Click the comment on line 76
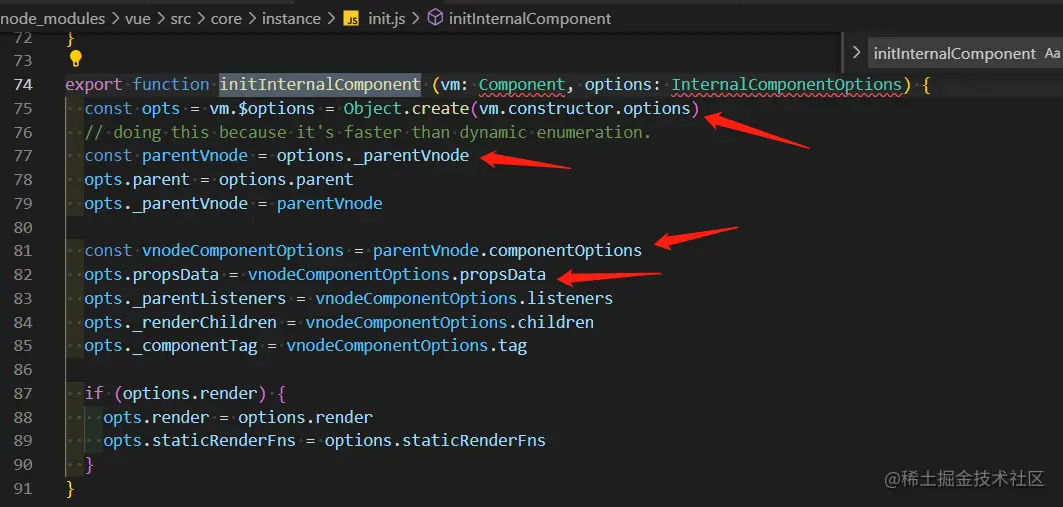 click(367, 132)
